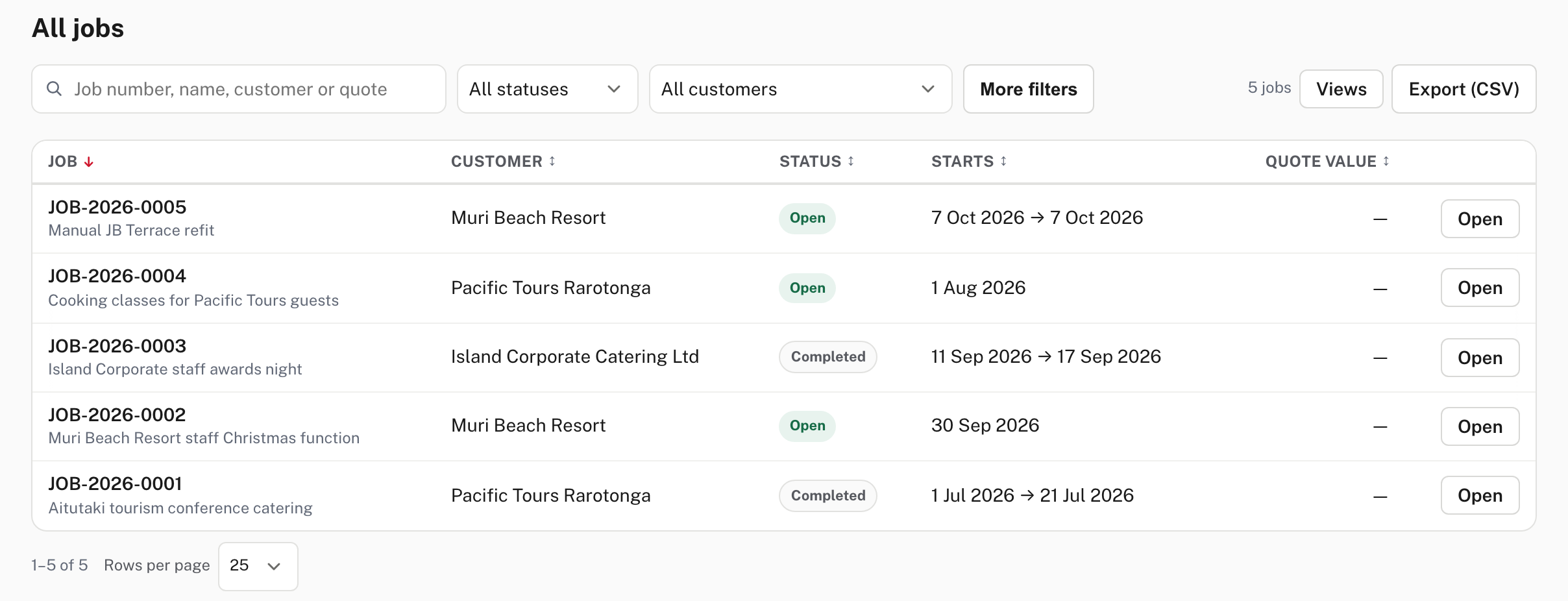Click Open status badge for JOB-2026-0002
The image size is (1568, 601).
point(807,426)
